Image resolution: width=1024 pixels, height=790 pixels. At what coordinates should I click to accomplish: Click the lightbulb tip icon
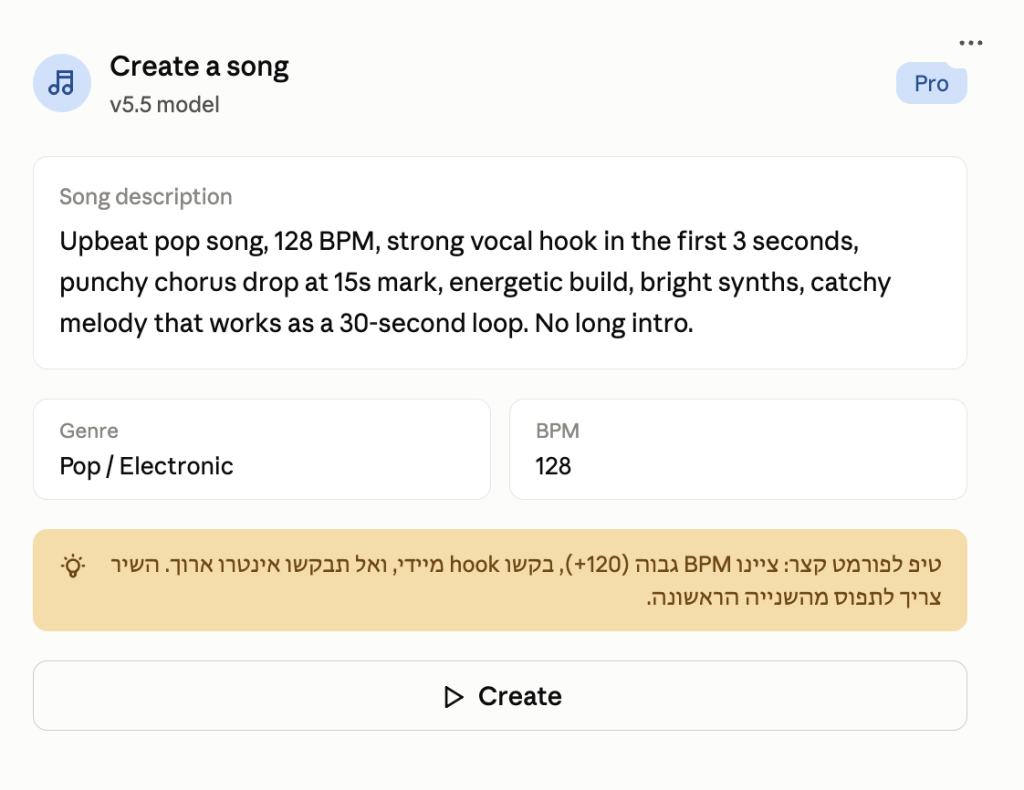tap(73, 565)
